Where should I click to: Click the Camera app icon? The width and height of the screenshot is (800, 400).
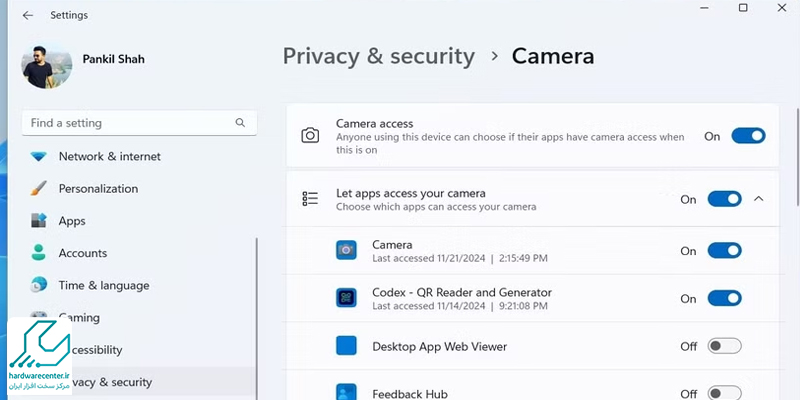pyautogui.click(x=346, y=251)
